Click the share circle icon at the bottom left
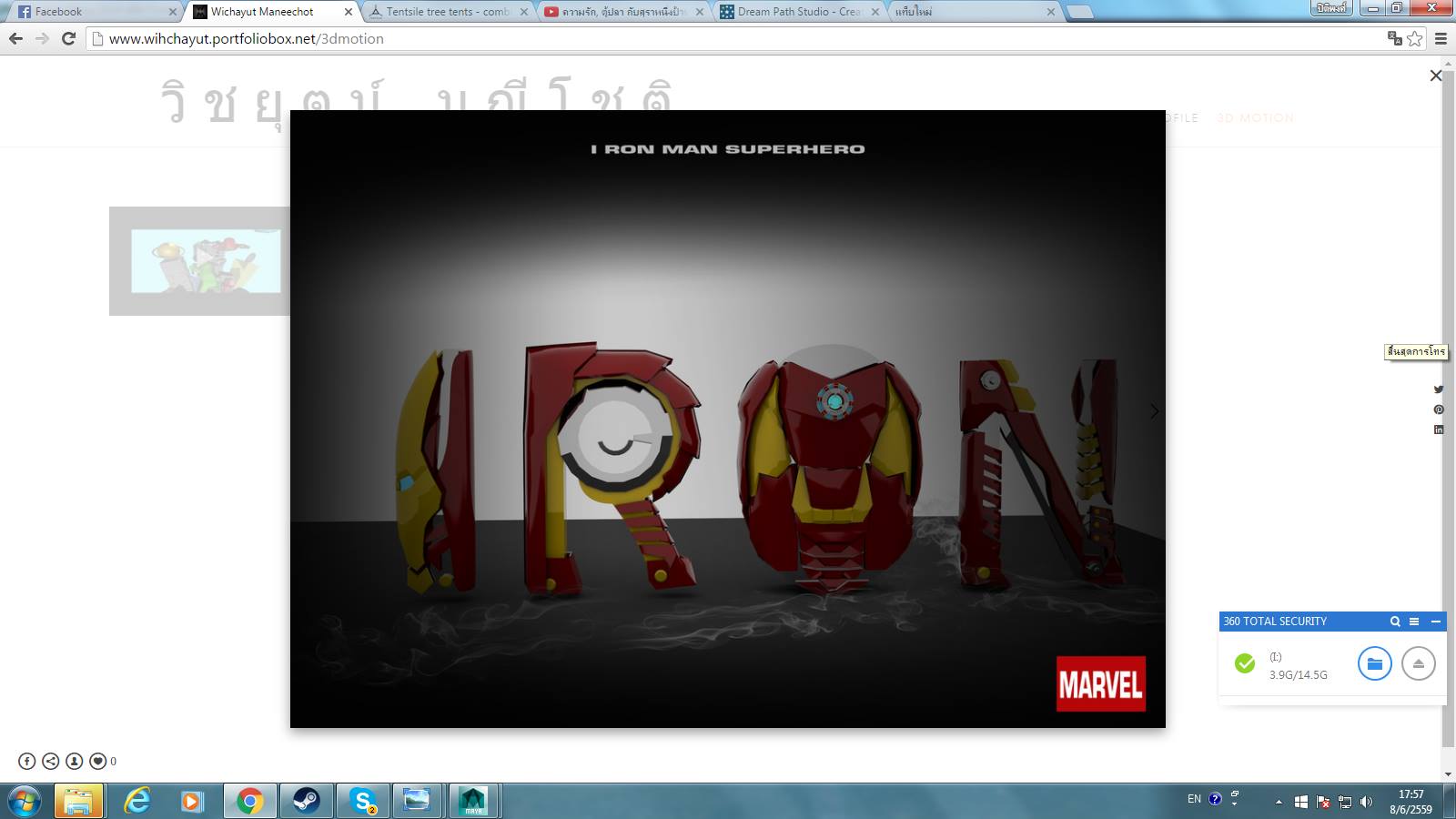Image resolution: width=1456 pixels, height=819 pixels. pyautogui.click(x=51, y=761)
